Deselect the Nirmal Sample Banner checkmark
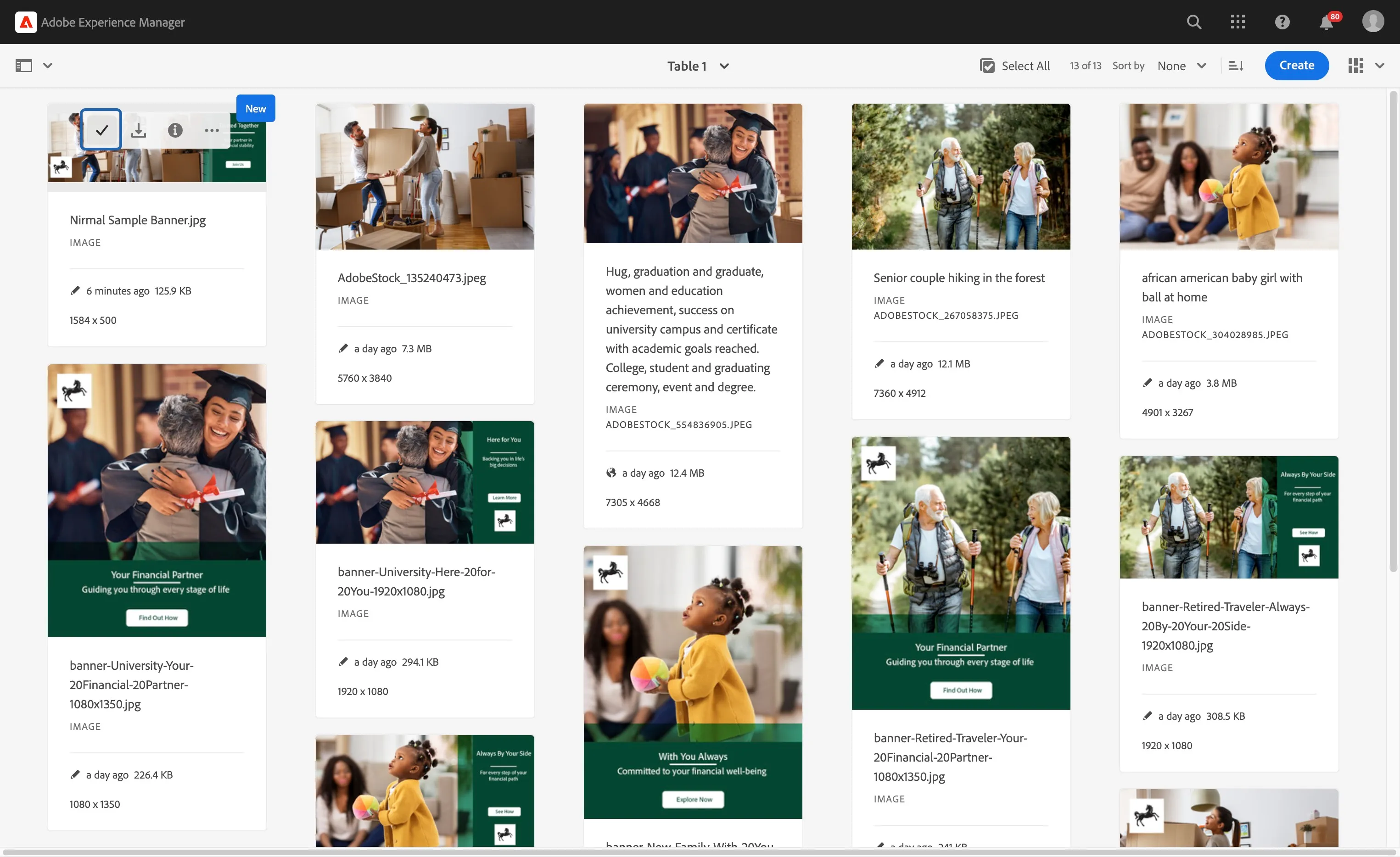 [101, 130]
